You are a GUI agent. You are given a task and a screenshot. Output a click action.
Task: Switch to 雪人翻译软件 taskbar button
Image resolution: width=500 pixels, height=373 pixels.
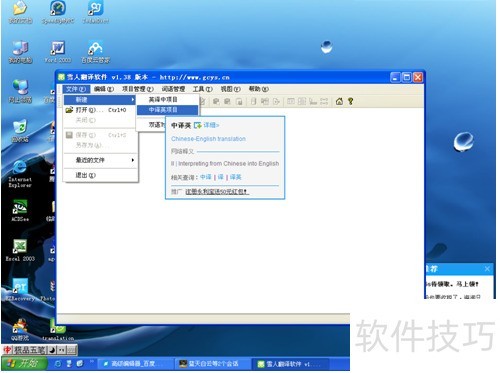[x=291, y=364]
